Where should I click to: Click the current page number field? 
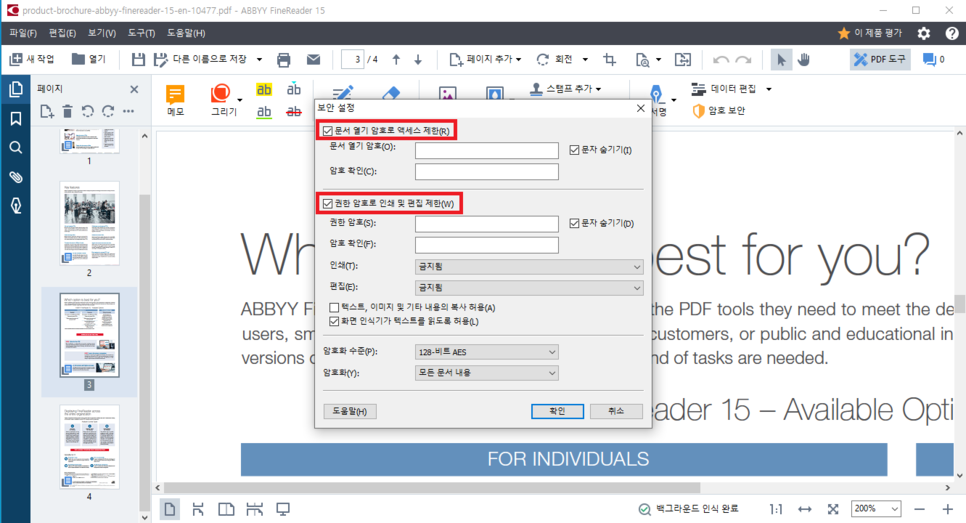(352, 60)
